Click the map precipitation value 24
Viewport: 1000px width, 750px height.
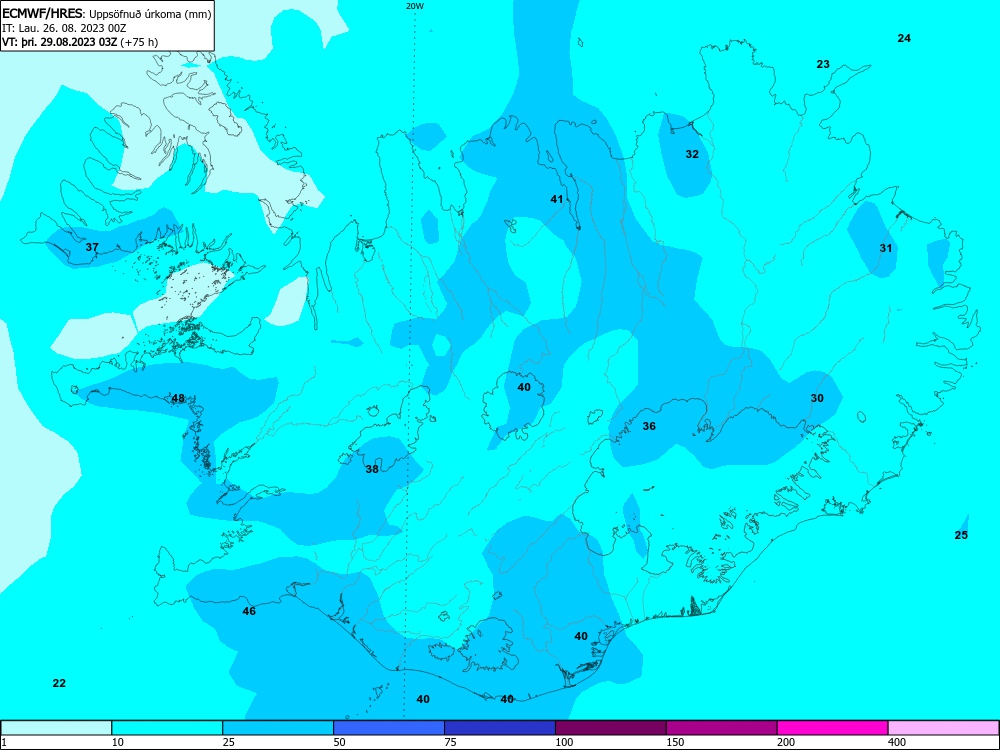click(x=904, y=38)
